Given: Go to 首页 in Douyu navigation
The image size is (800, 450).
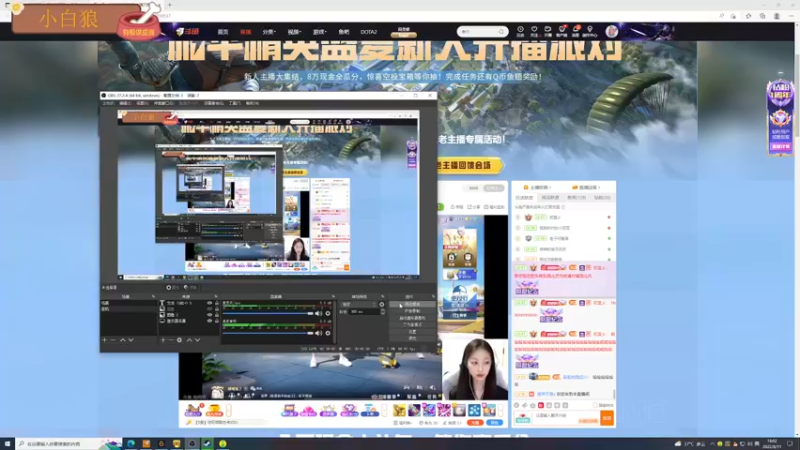Looking at the screenshot, I should point(223,32).
